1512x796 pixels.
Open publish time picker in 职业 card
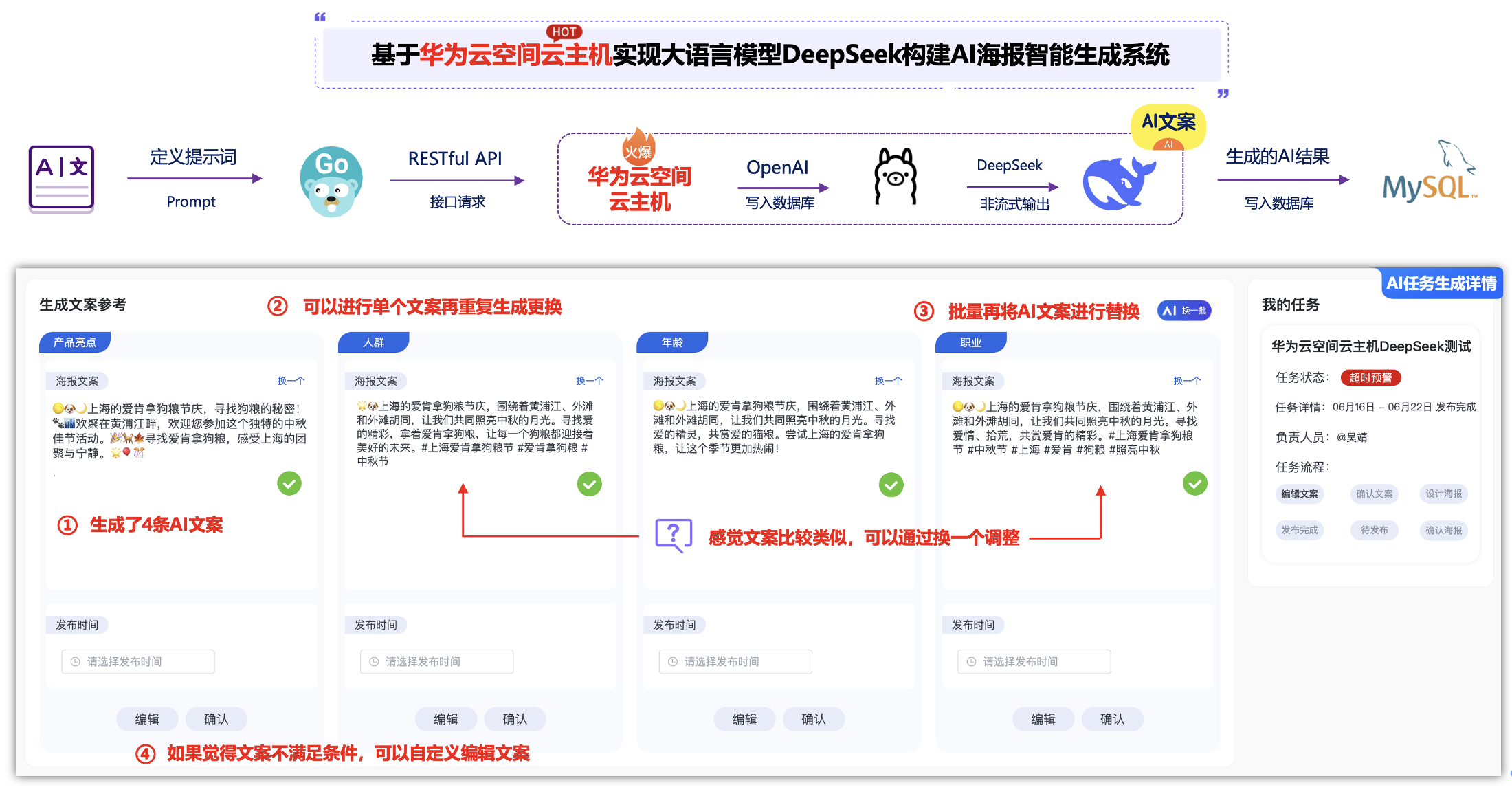[1034, 661]
